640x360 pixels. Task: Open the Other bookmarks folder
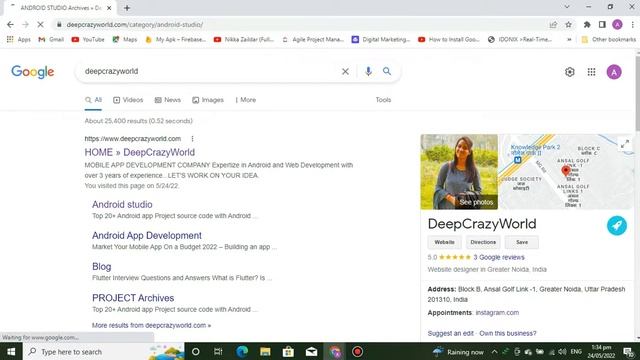click(609, 40)
